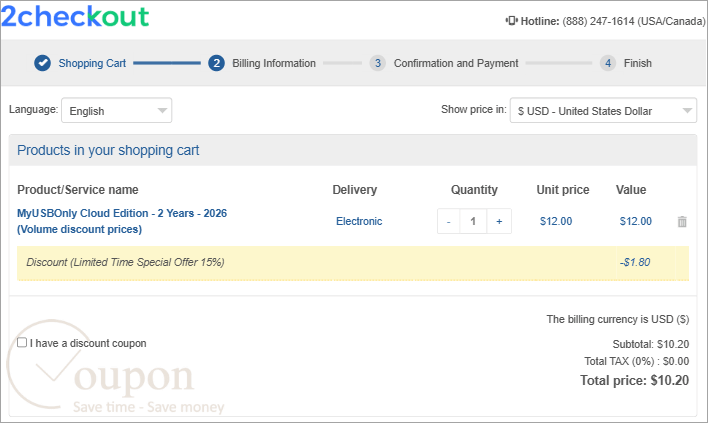
Task: Click the 'Total TAX (0%) : $0.00' line
Action: point(637,362)
